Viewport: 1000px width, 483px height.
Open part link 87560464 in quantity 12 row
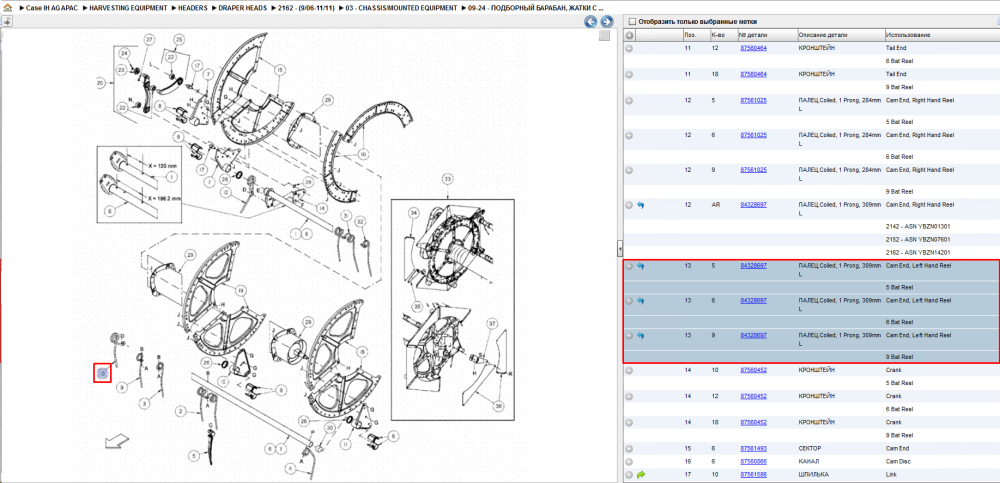point(753,48)
